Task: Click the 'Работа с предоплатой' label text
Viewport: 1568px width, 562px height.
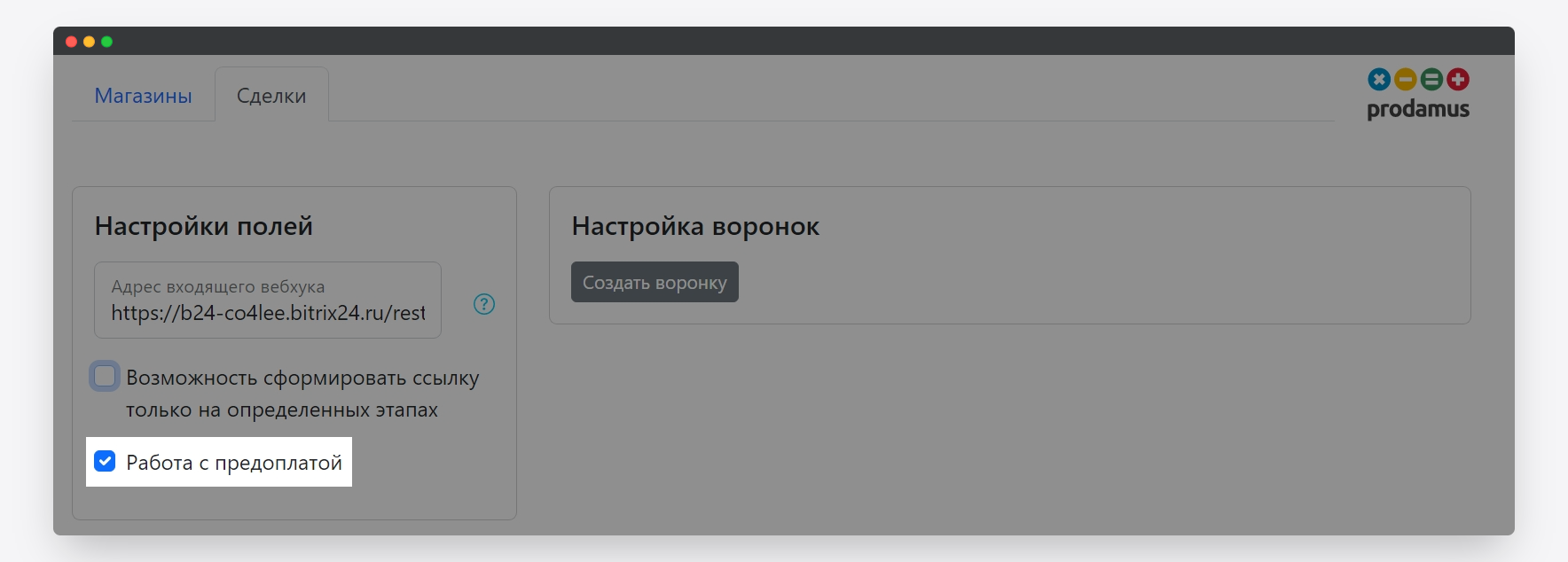Action: click(x=234, y=463)
